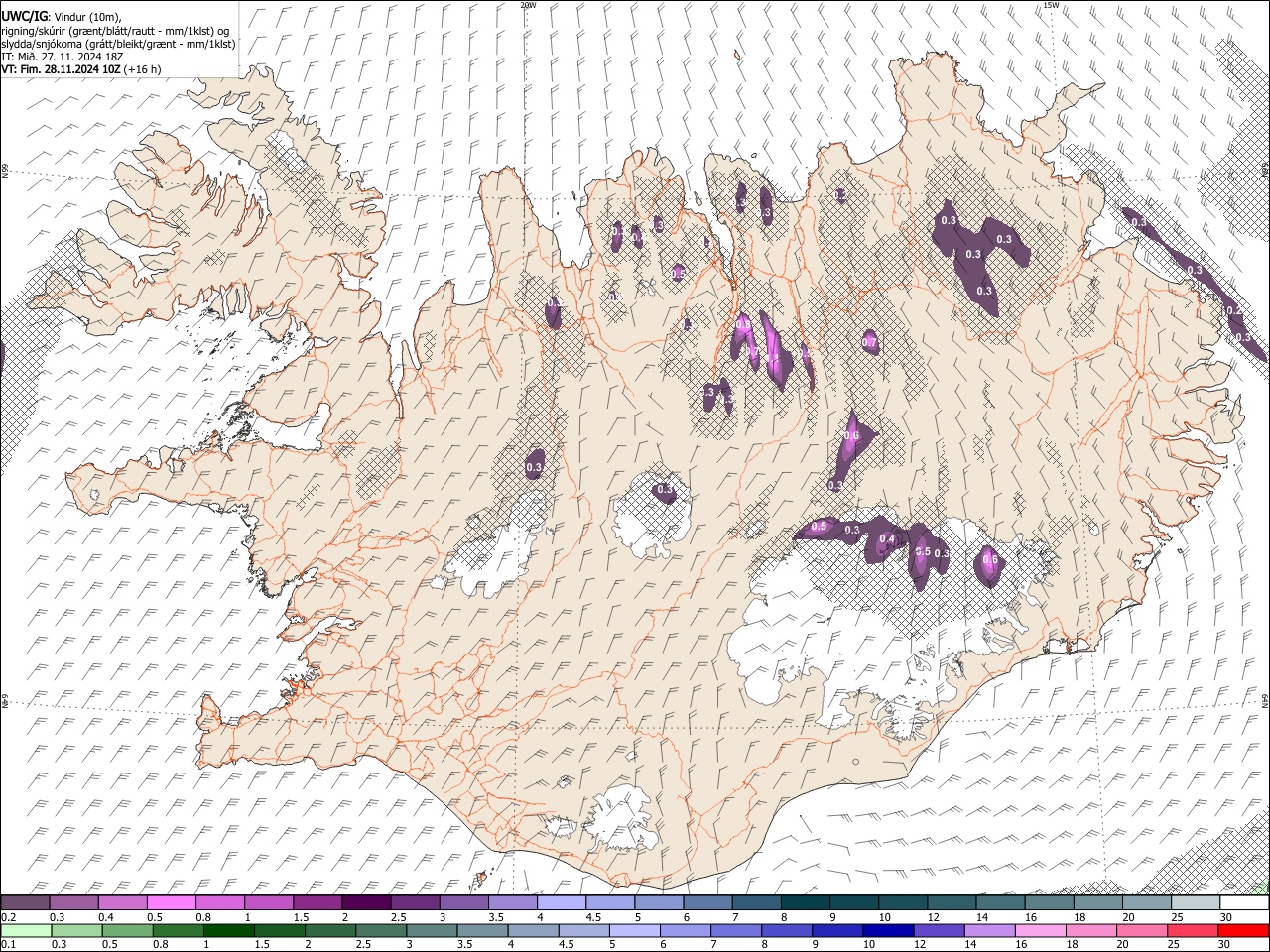This screenshot has width=1270, height=952.
Task: Select the dark teal swatch at 8 in upper legend
Action: (x=804, y=902)
